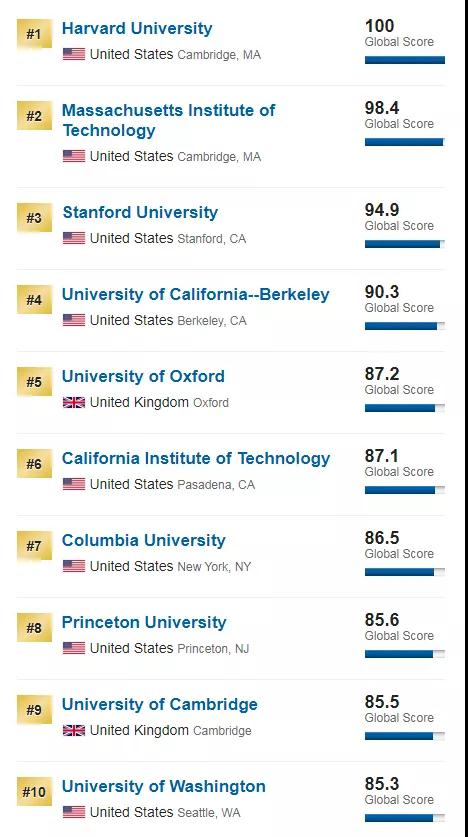Click the 98.4 global score bar
The width and height of the screenshot is (468, 837).
(404, 142)
